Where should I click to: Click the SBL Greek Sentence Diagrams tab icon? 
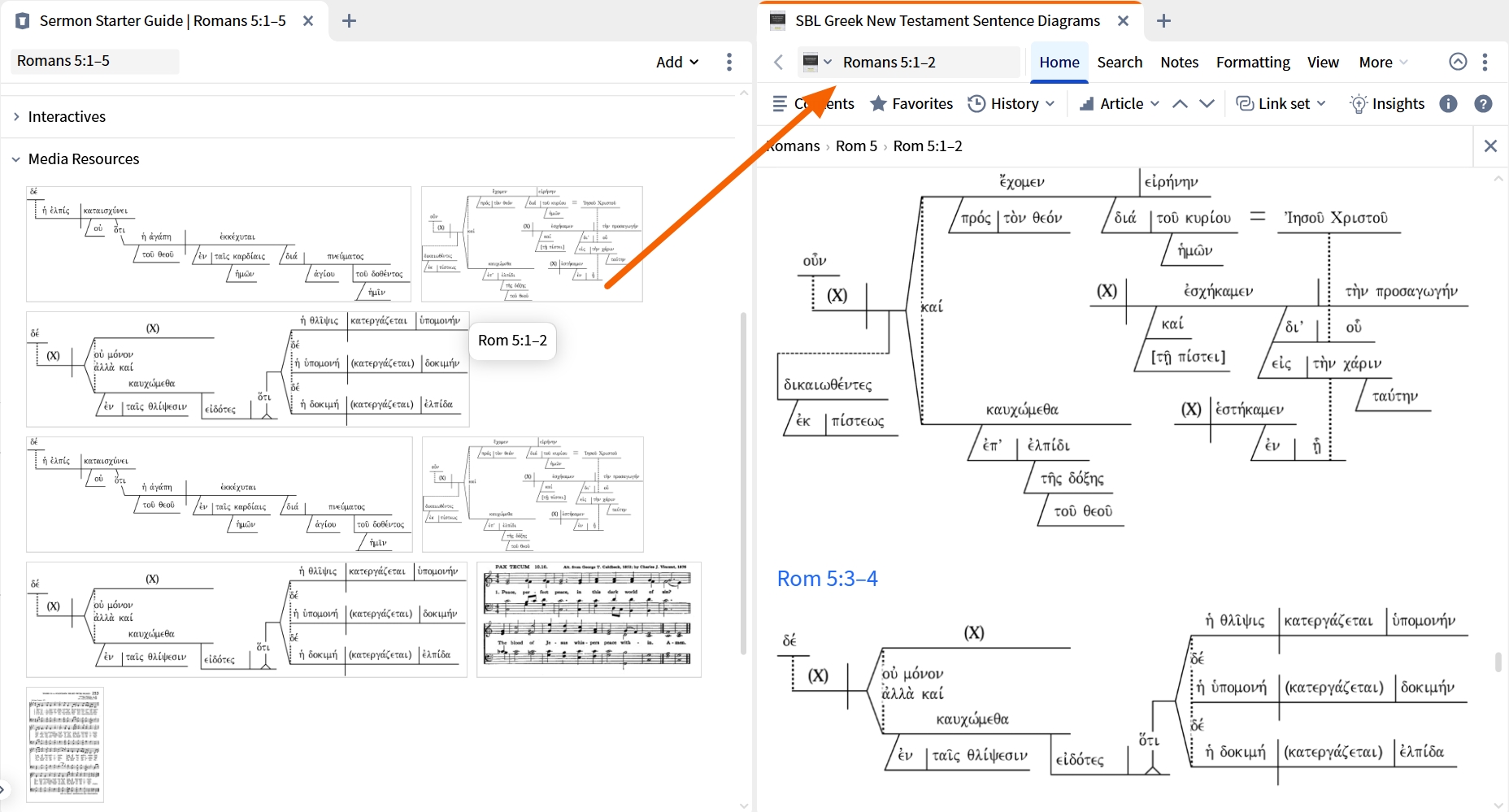point(778,21)
